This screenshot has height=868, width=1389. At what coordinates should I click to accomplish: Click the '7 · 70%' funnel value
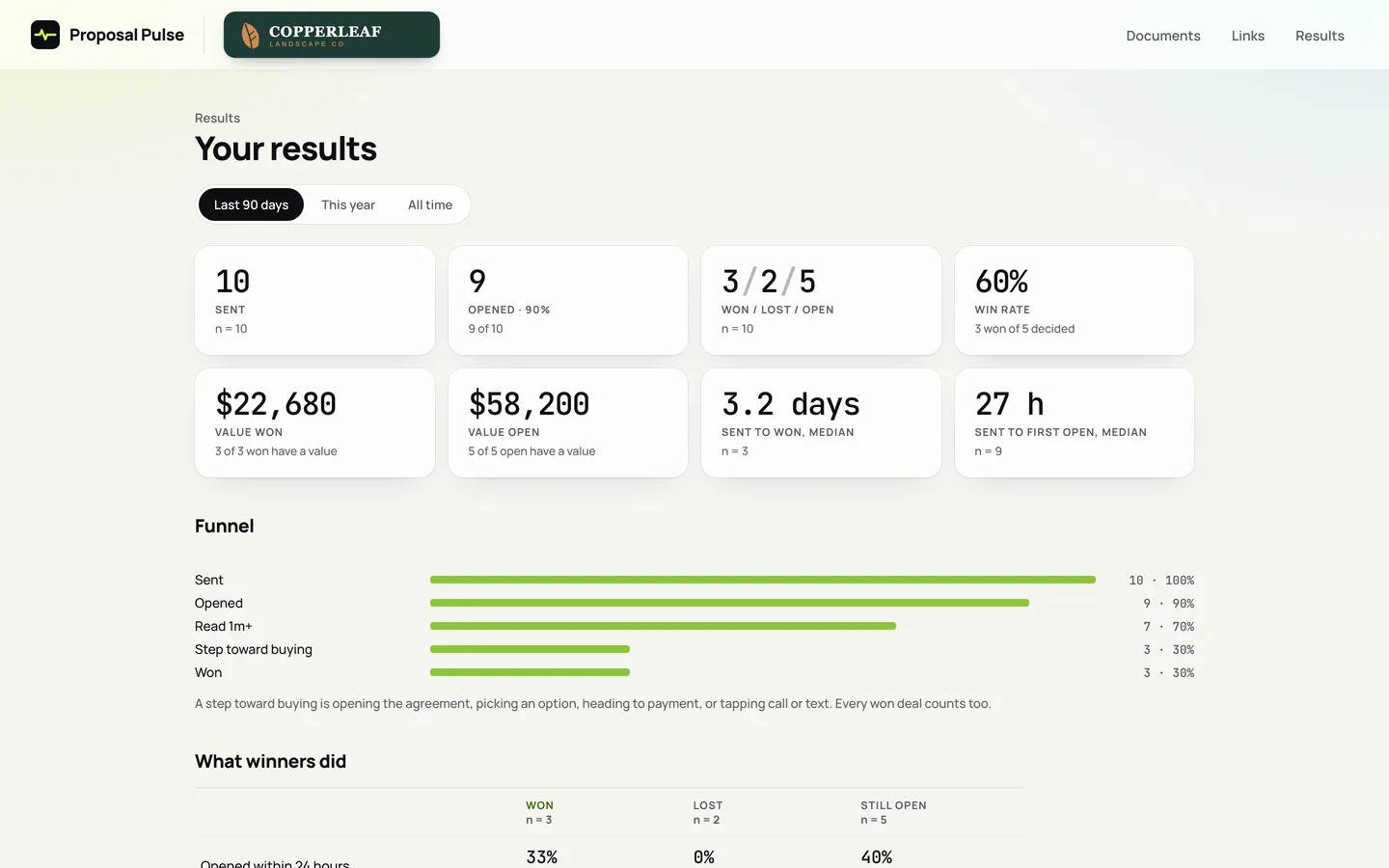tap(1168, 627)
